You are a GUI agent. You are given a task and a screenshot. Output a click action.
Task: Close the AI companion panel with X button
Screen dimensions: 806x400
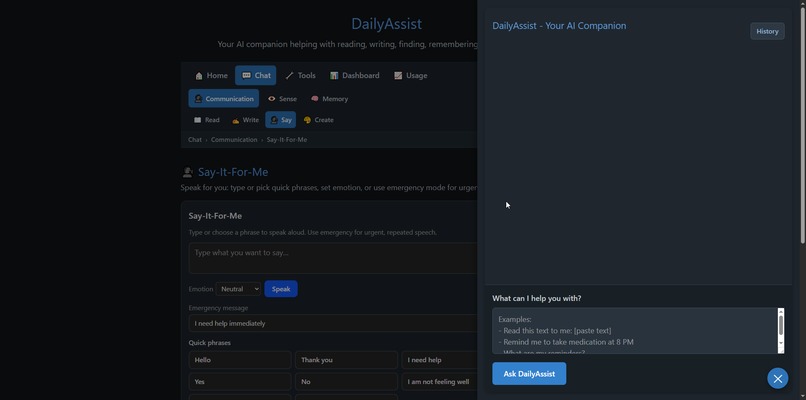778,378
